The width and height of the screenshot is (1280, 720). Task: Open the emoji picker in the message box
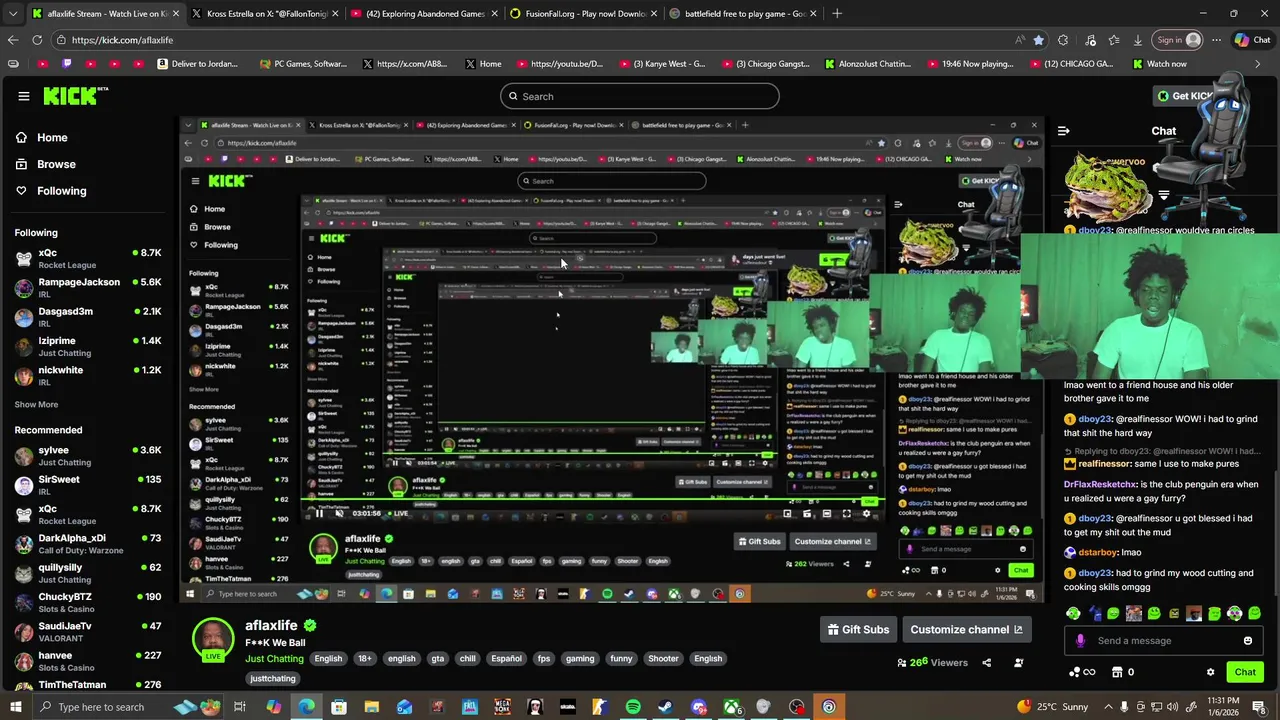click(x=1248, y=641)
